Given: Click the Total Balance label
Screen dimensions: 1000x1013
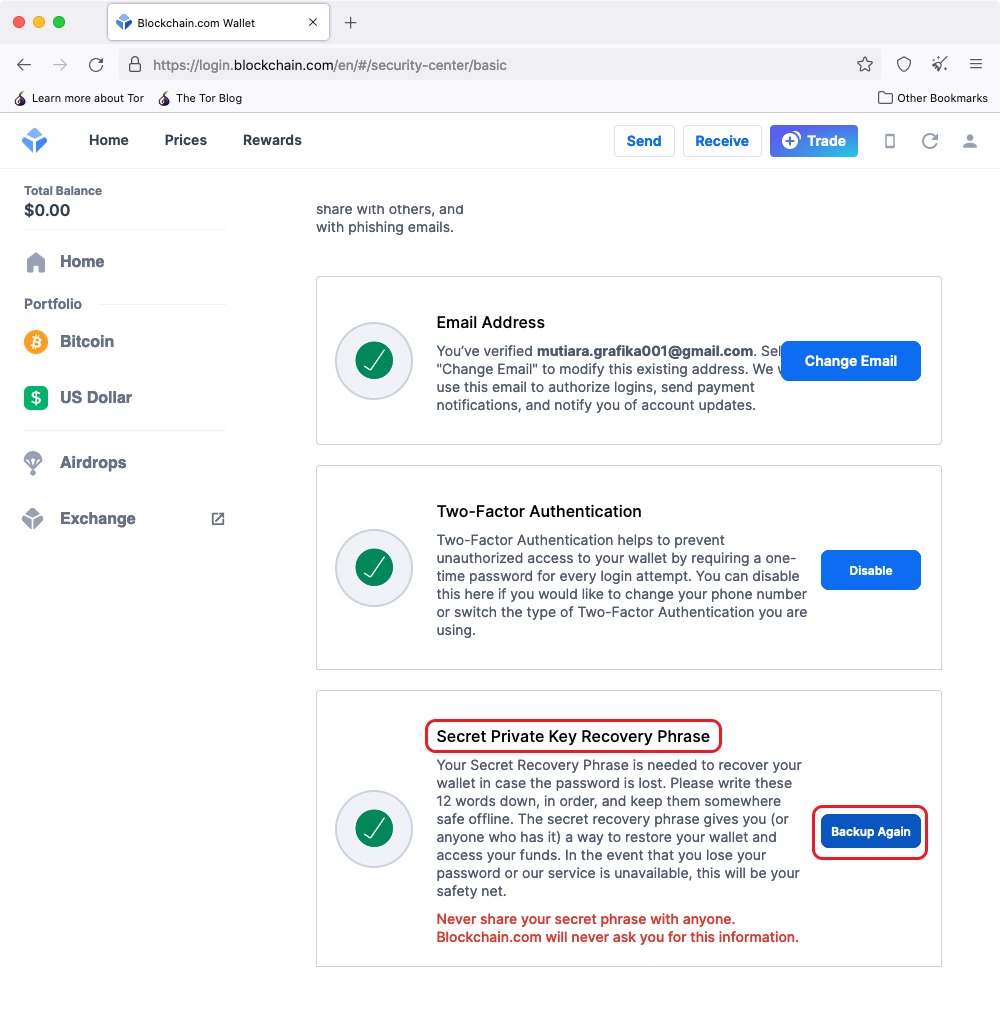Looking at the screenshot, I should click(x=63, y=191).
